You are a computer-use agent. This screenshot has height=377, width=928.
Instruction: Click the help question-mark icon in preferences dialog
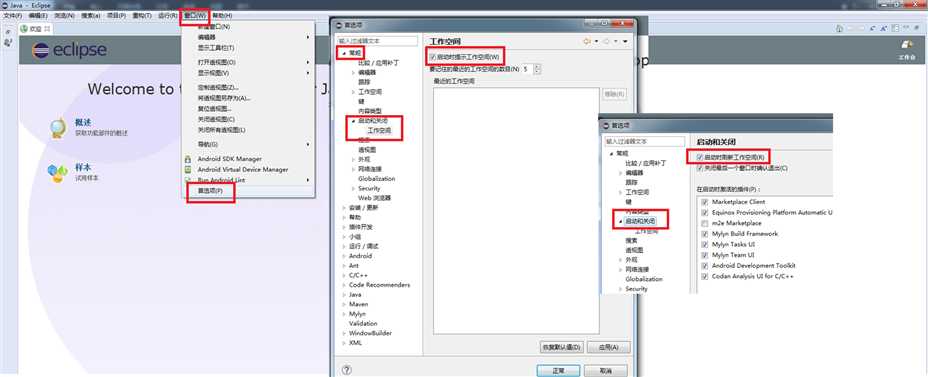(347, 370)
